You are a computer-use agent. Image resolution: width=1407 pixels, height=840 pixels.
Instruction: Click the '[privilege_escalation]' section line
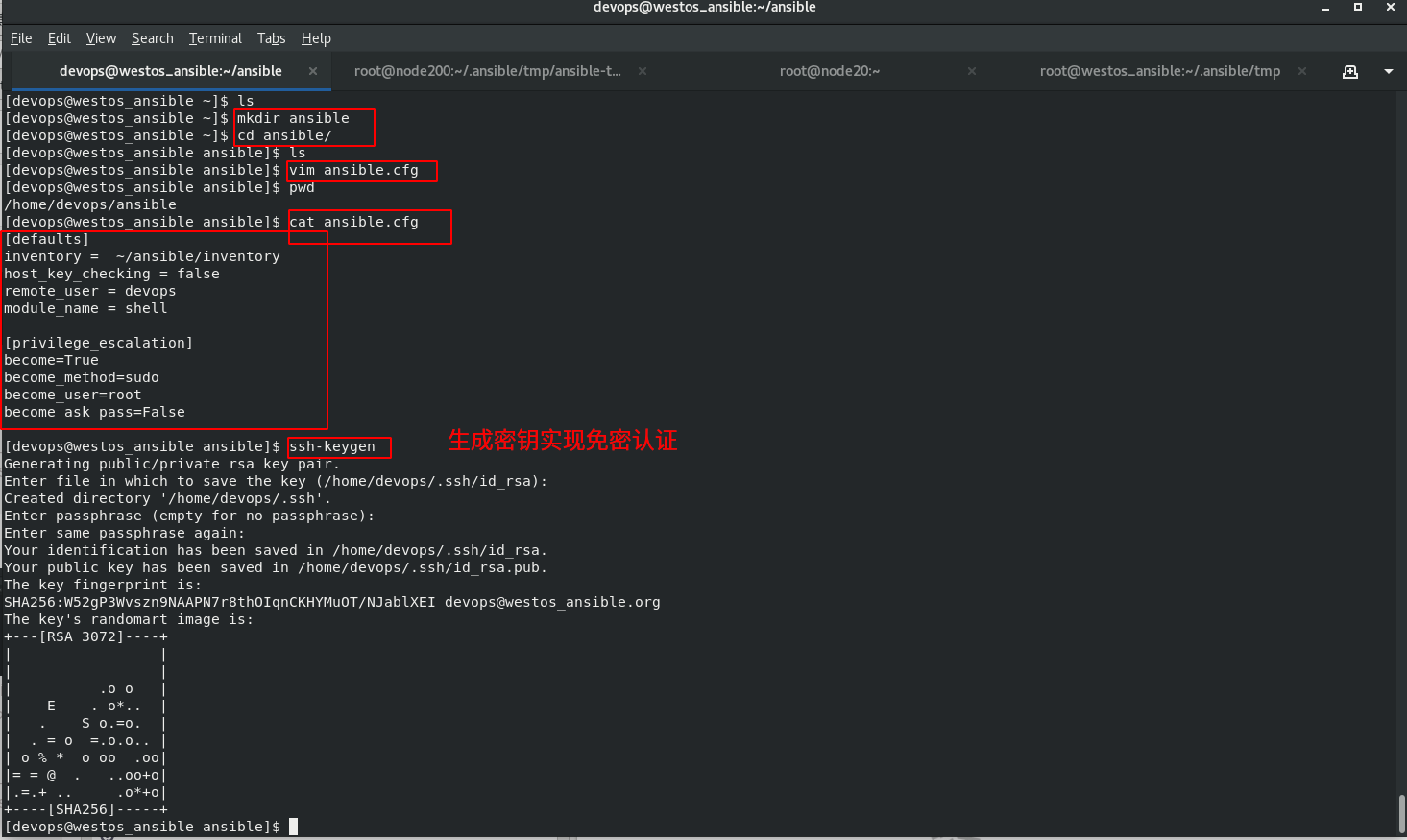(x=99, y=343)
